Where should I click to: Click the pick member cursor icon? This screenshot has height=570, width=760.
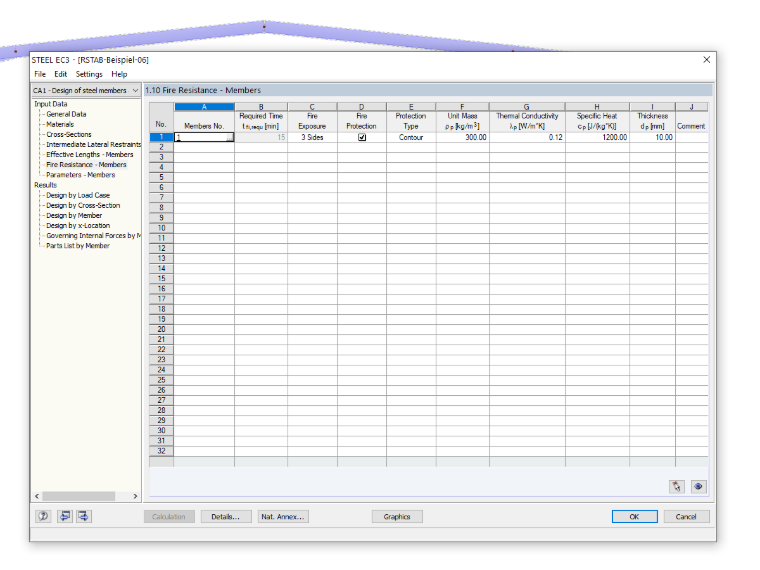(x=677, y=487)
